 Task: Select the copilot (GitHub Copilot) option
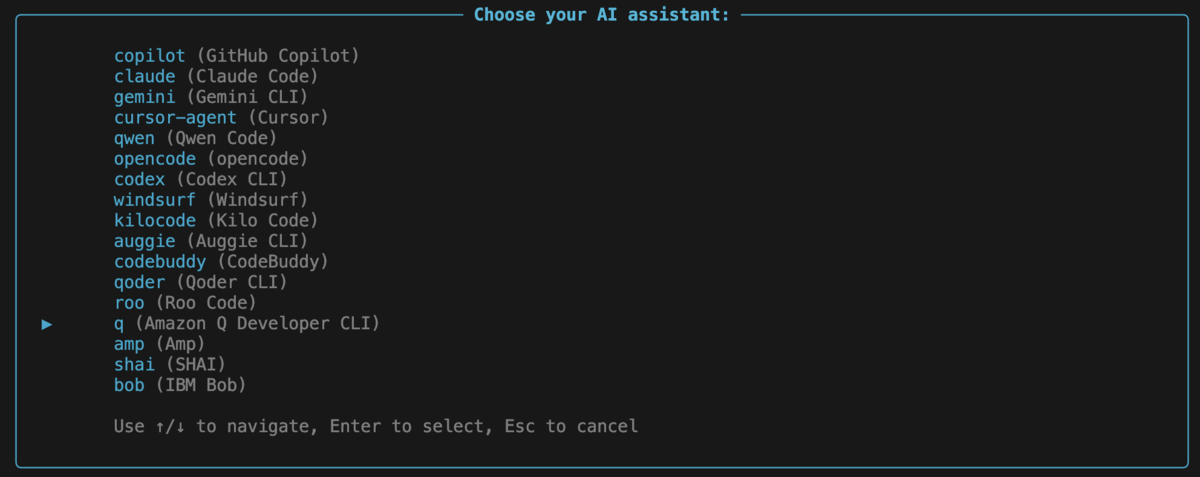coord(236,56)
